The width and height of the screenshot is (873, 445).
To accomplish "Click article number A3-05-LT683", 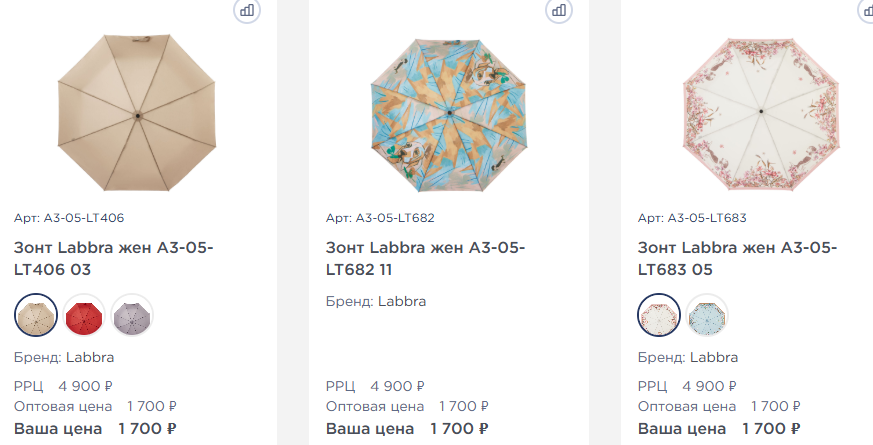I will pyautogui.click(x=692, y=217).
